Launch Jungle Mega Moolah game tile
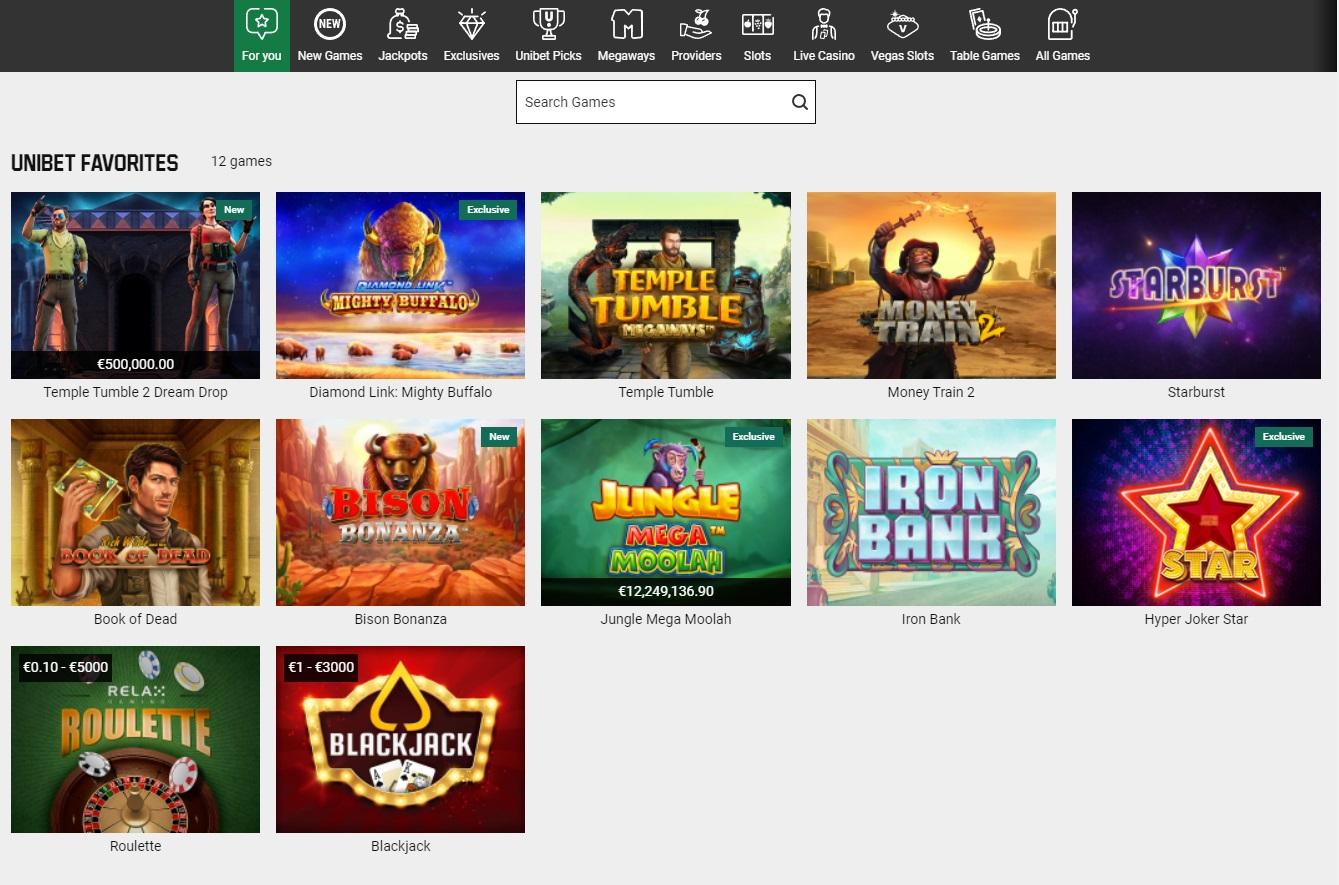This screenshot has height=885, width=1339. tap(666, 512)
